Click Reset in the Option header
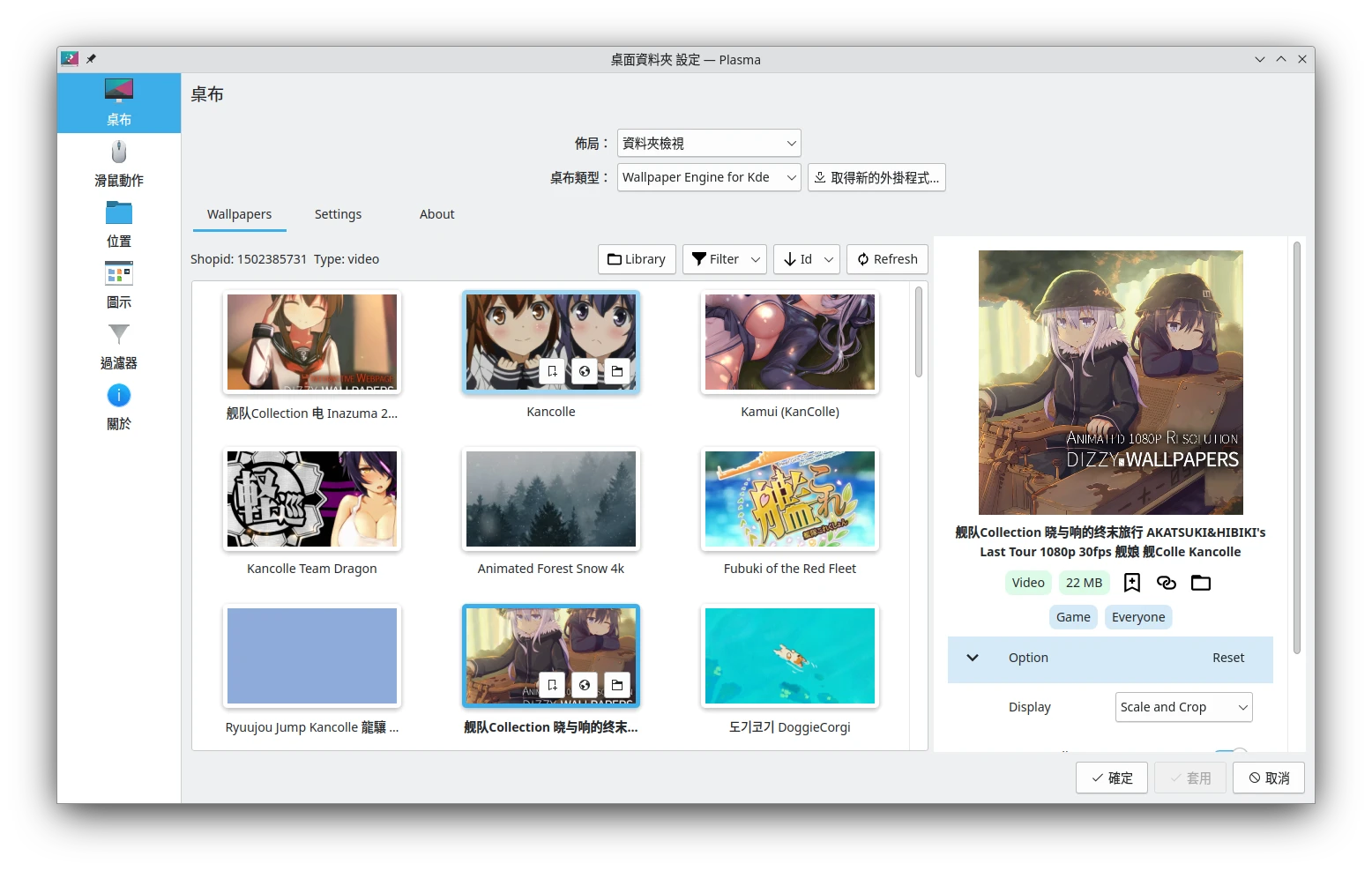This screenshot has height=871, width=1372. pos(1228,658)
